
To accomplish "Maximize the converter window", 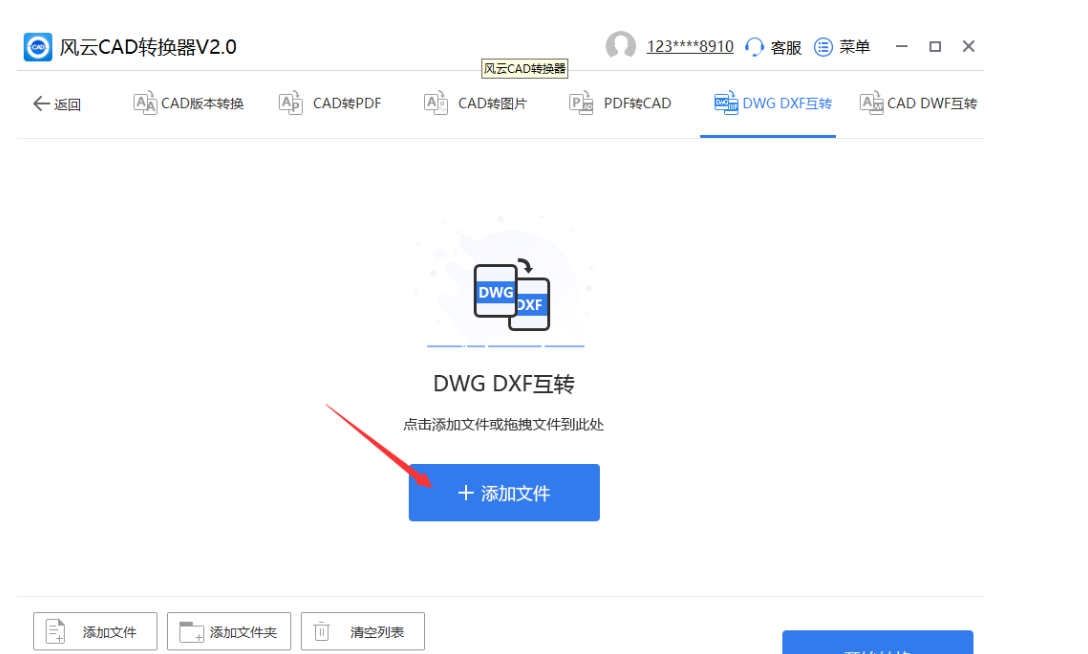I will click(935, 46).
